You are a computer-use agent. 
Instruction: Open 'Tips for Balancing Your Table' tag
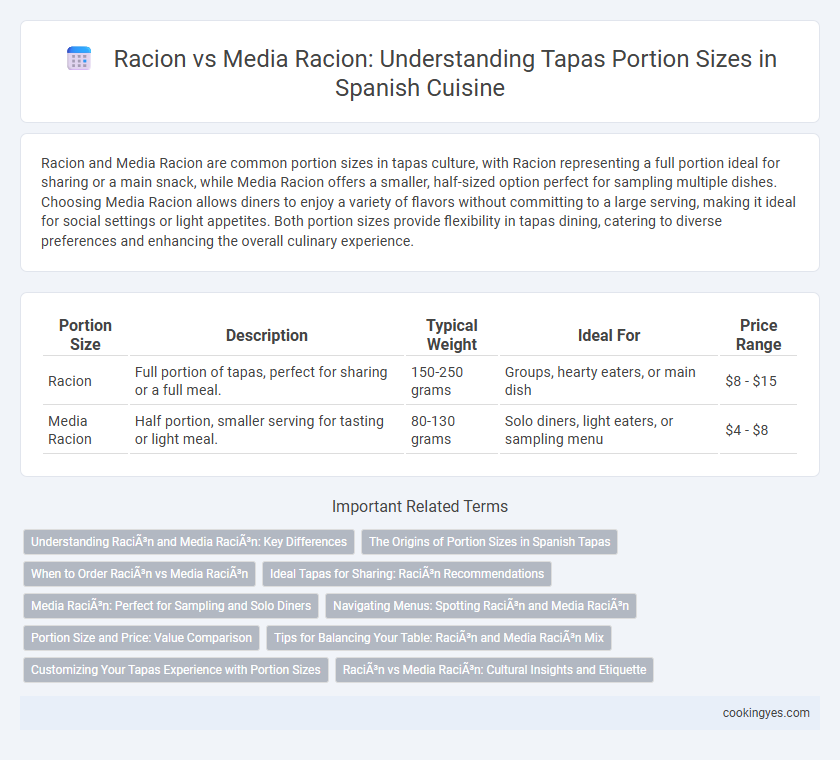(439, 638)
